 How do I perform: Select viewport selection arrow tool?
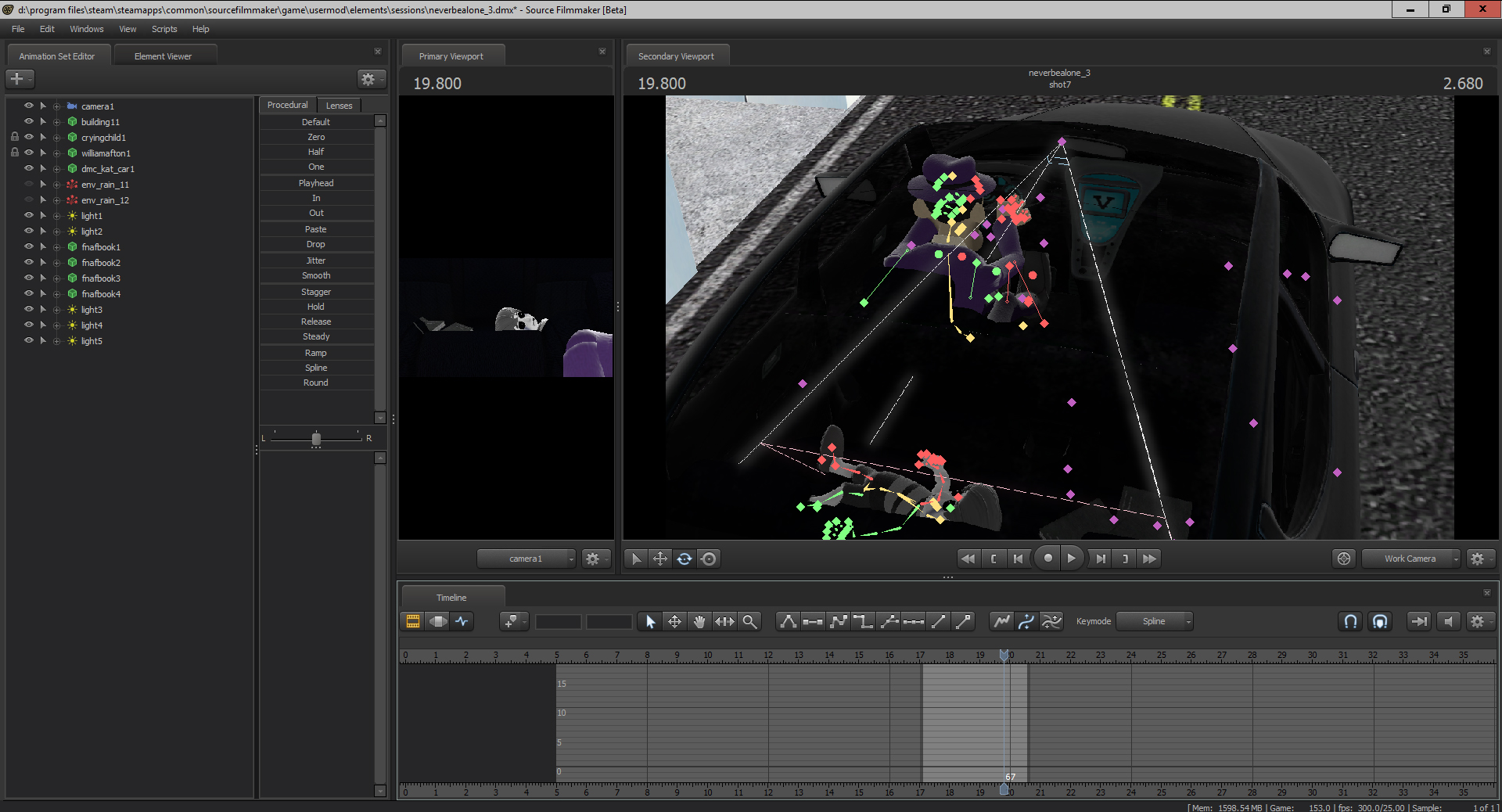pyautogui.click(x=636, y=559)
